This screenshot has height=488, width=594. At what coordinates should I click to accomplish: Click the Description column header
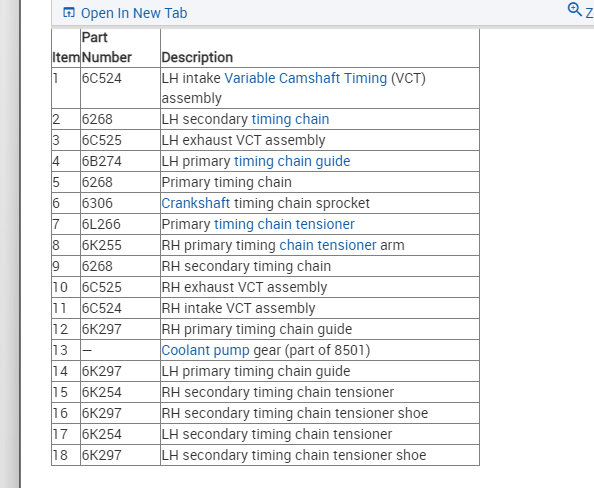click(197, 57)
